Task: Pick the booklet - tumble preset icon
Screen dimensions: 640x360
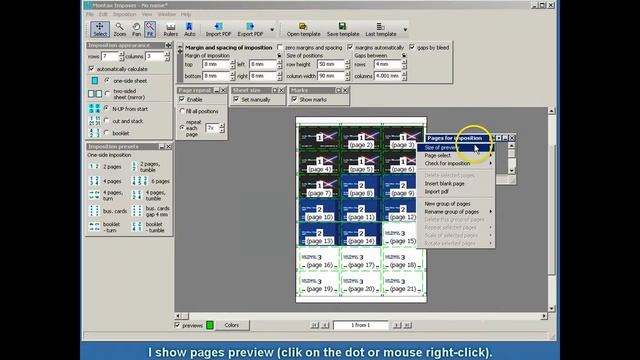Action: (x=137, y=227)
